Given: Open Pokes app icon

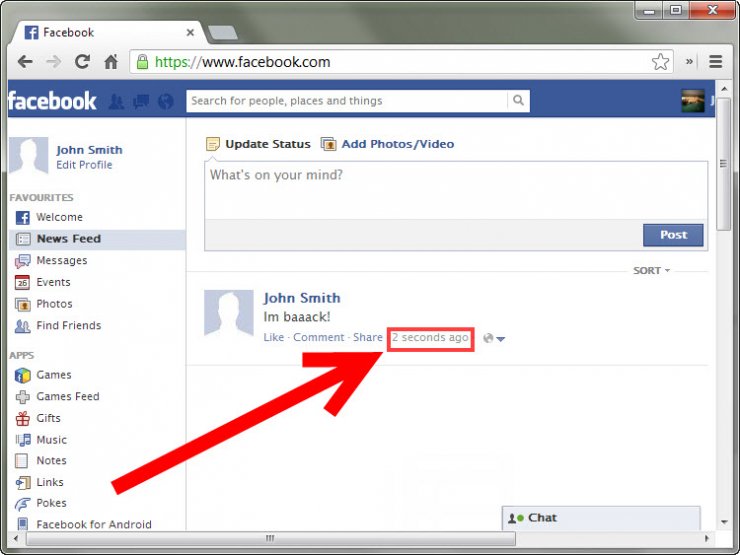Looking at the screenshot, I should coord(22,504).
